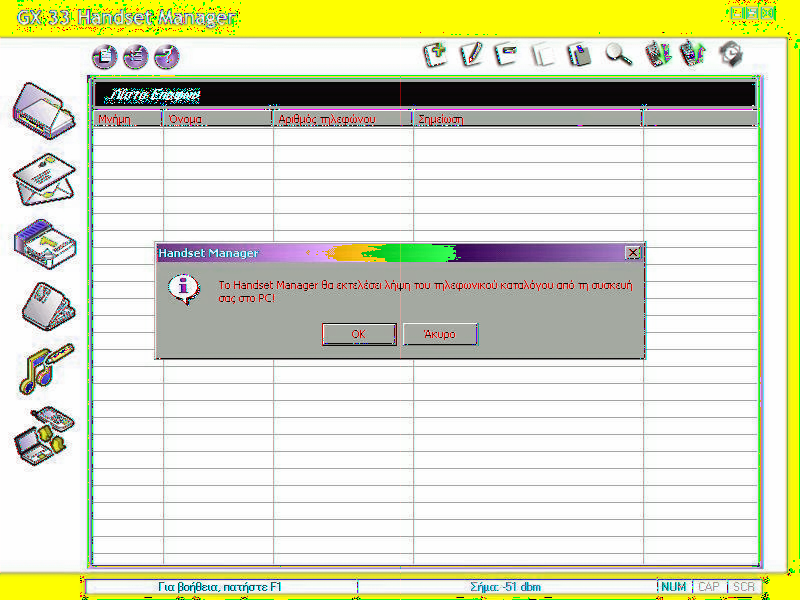Image resolution: width=800 pixels, height=600 pixels.
Task: Click the round purple document button
Action: [105, 56]
